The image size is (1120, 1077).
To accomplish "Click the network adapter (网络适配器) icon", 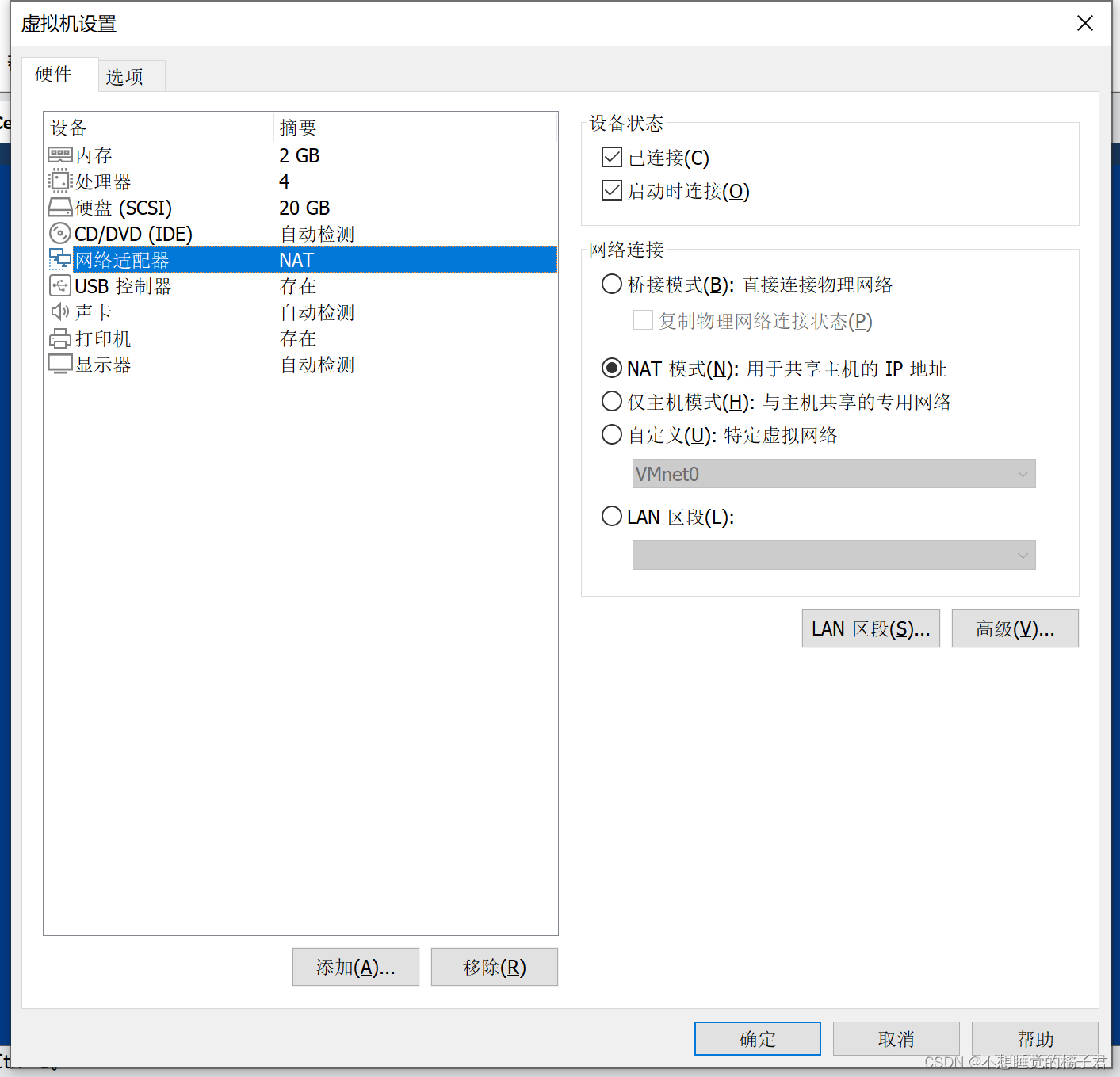I will pyautogui.click(x=60, y=260).
